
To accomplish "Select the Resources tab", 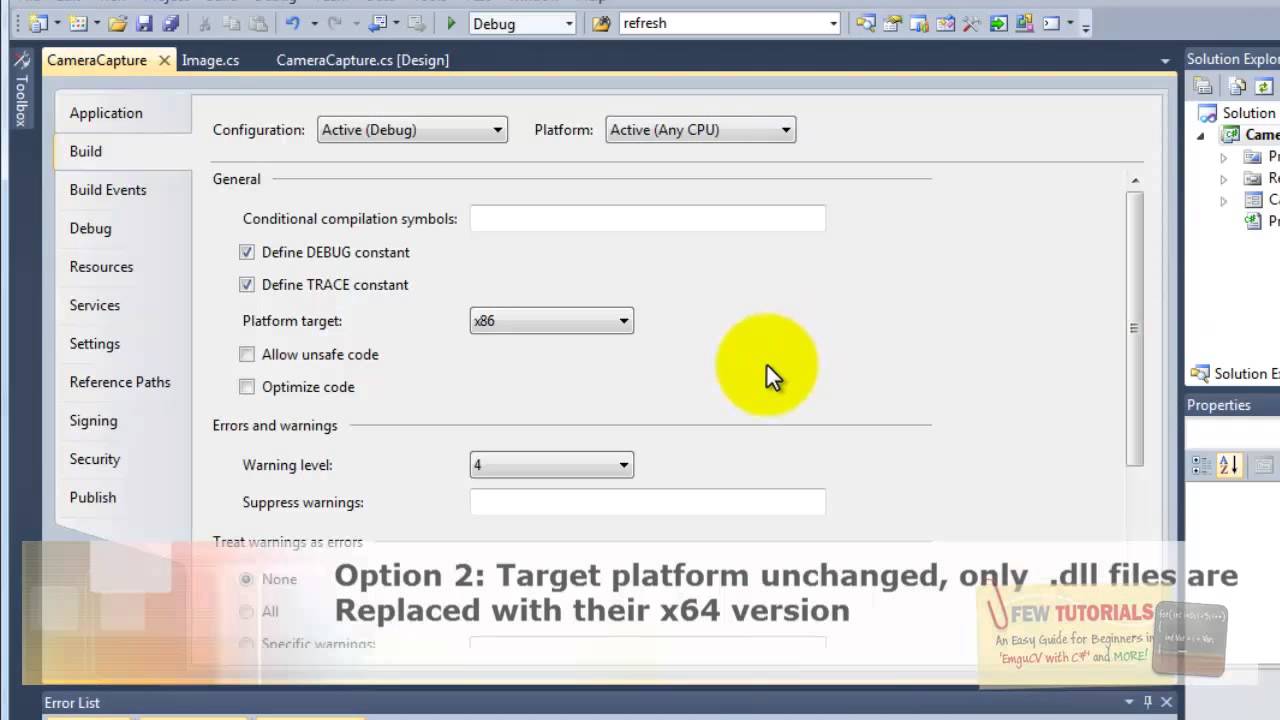I will coord(101,267).
